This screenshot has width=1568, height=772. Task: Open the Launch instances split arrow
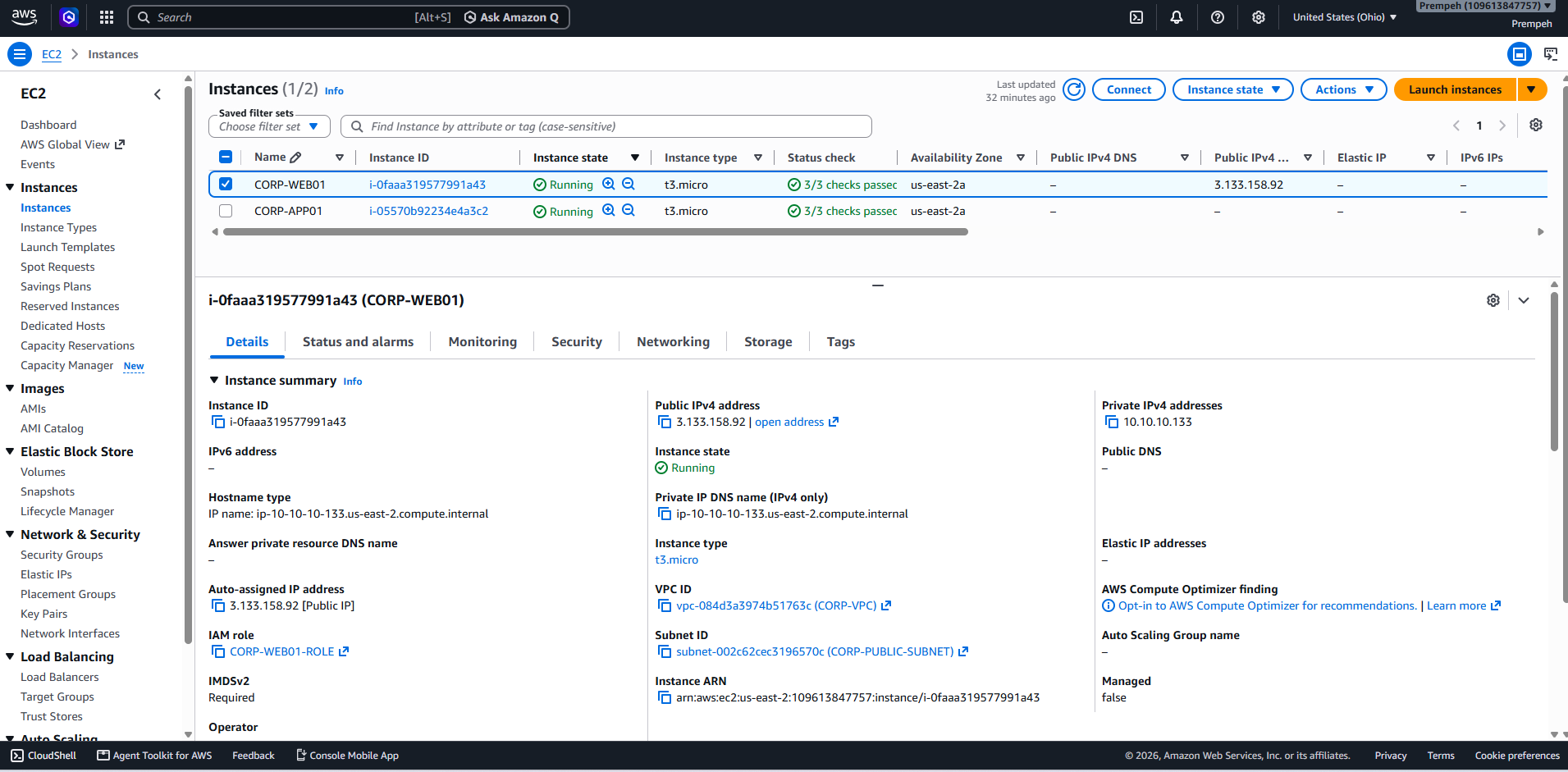1532,89
